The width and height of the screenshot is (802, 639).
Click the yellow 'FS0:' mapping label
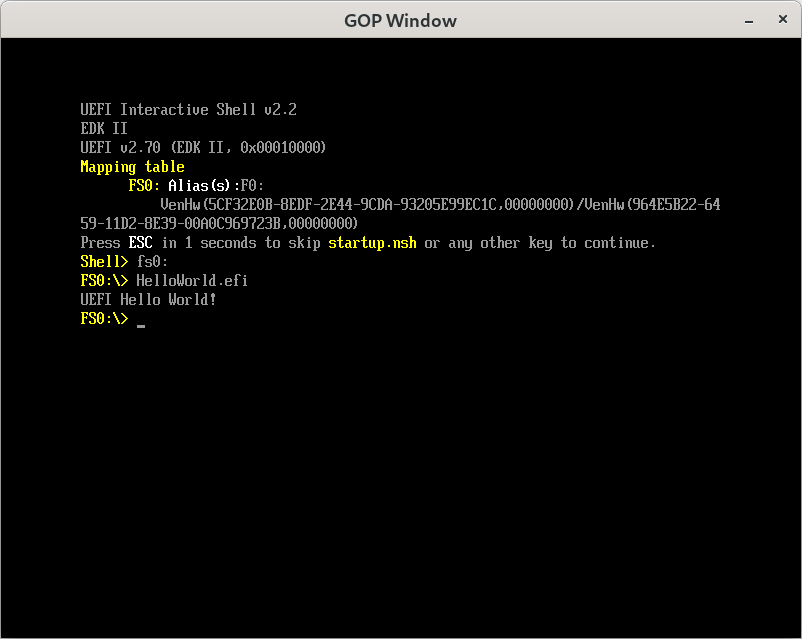tap(144, 185)
